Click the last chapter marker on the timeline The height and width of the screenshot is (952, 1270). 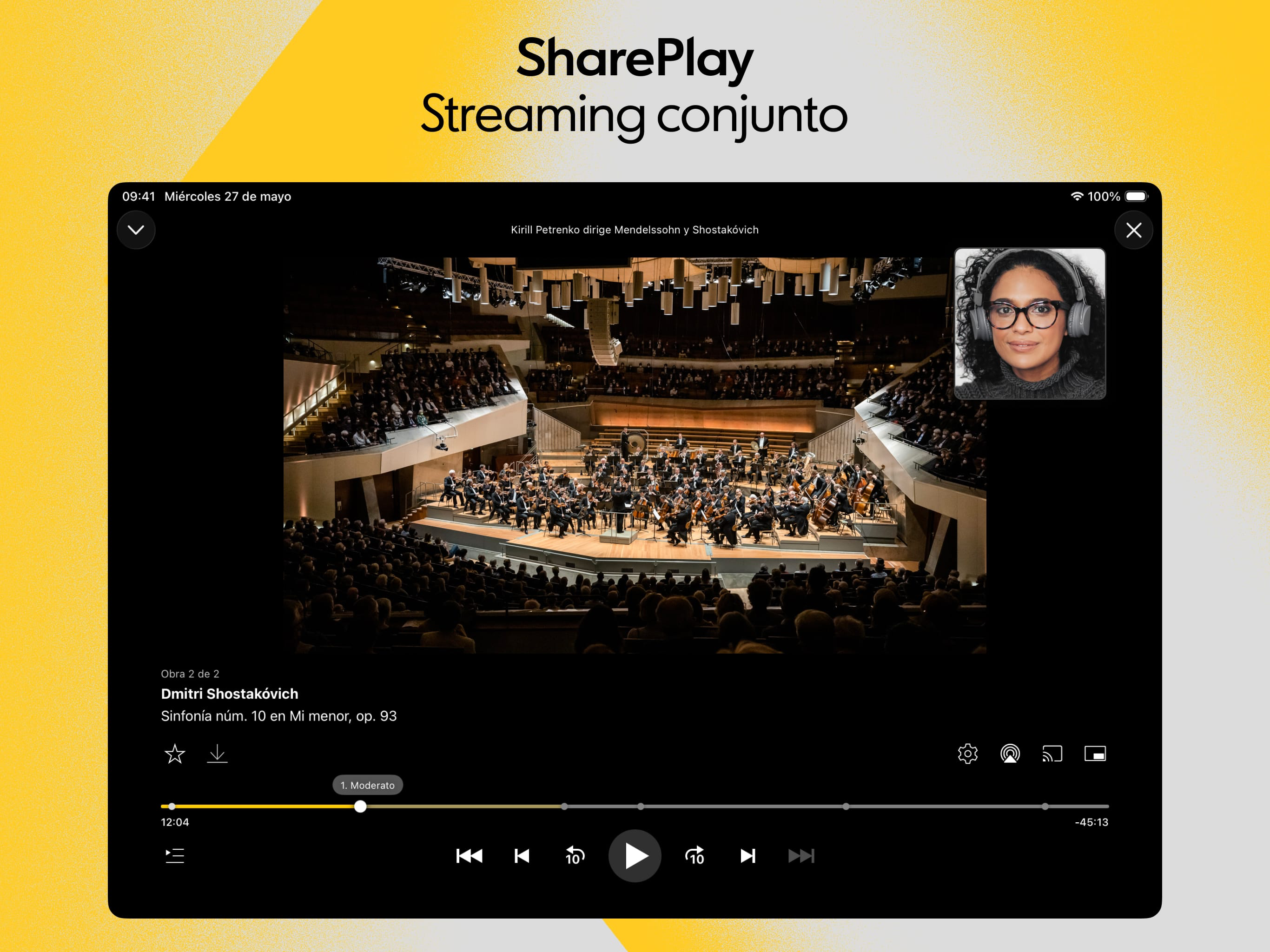click(1045, 806)
